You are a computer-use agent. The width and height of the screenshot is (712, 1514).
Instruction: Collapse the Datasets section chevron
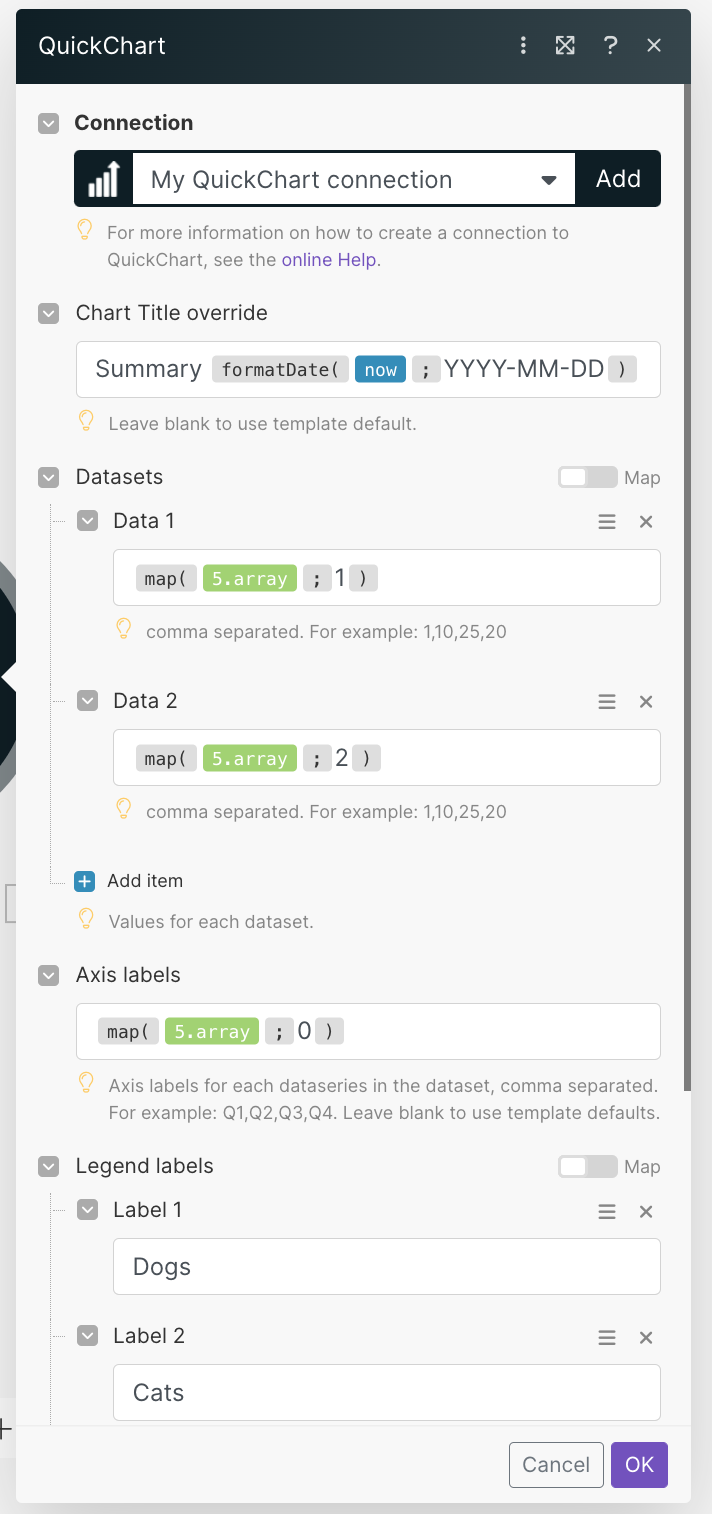pyautogui.click(x=48, y=477)
